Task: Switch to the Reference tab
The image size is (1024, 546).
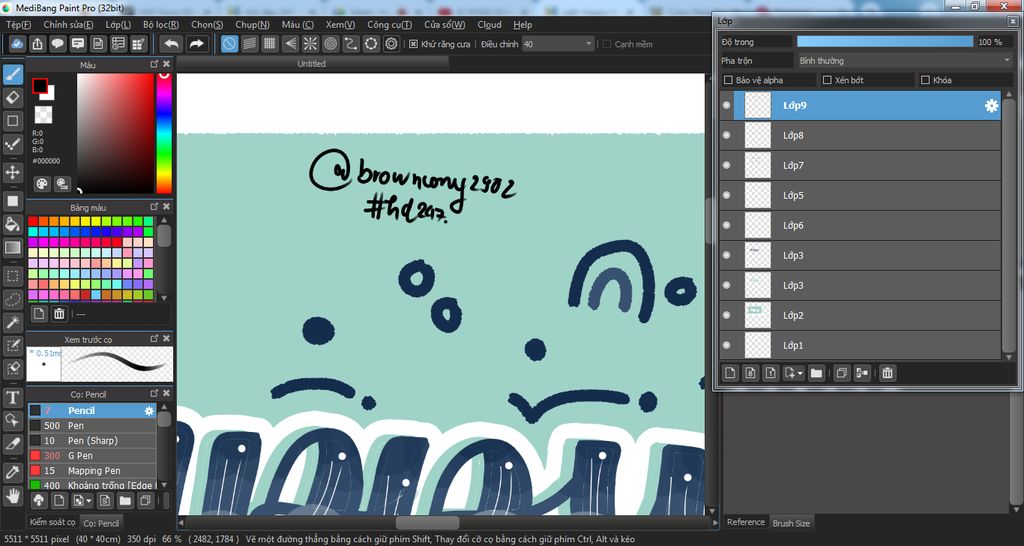Action: (x=746, y=522)
